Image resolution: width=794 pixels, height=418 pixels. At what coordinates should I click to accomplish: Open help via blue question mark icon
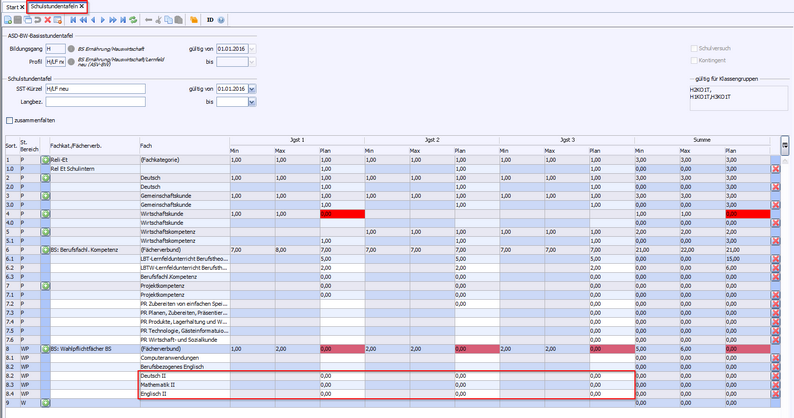click(221, 20)
